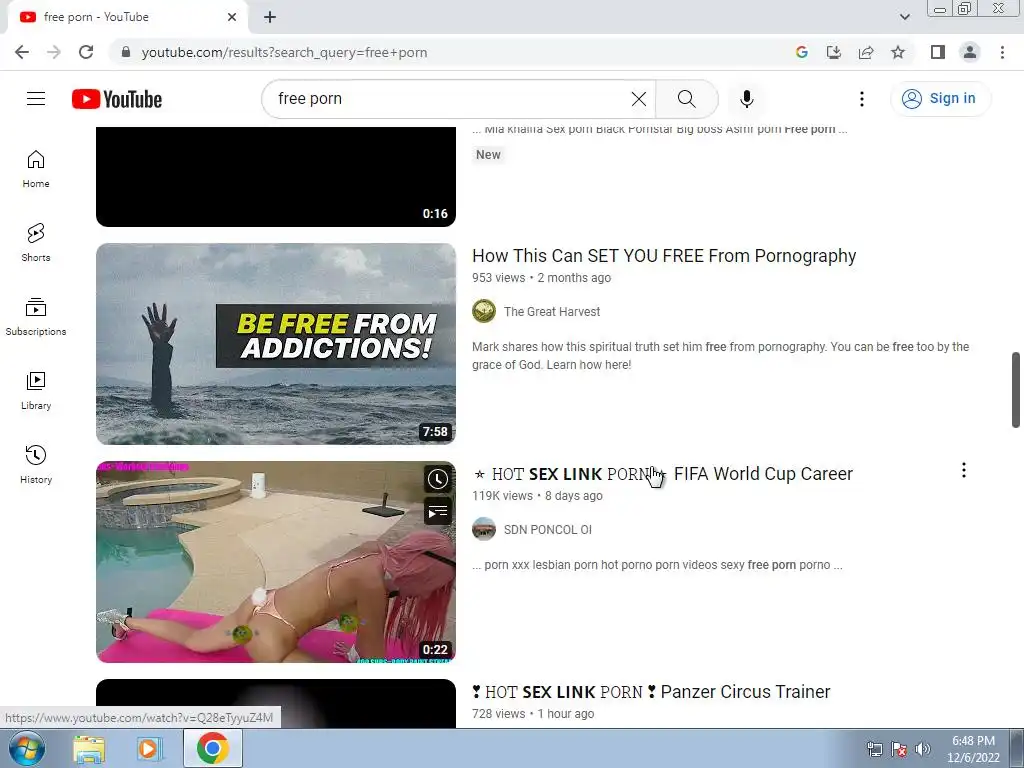Click the taskbar clock showing 6:48 PM
Viewport: 1024px width, 768px height.
click(973, 749)
